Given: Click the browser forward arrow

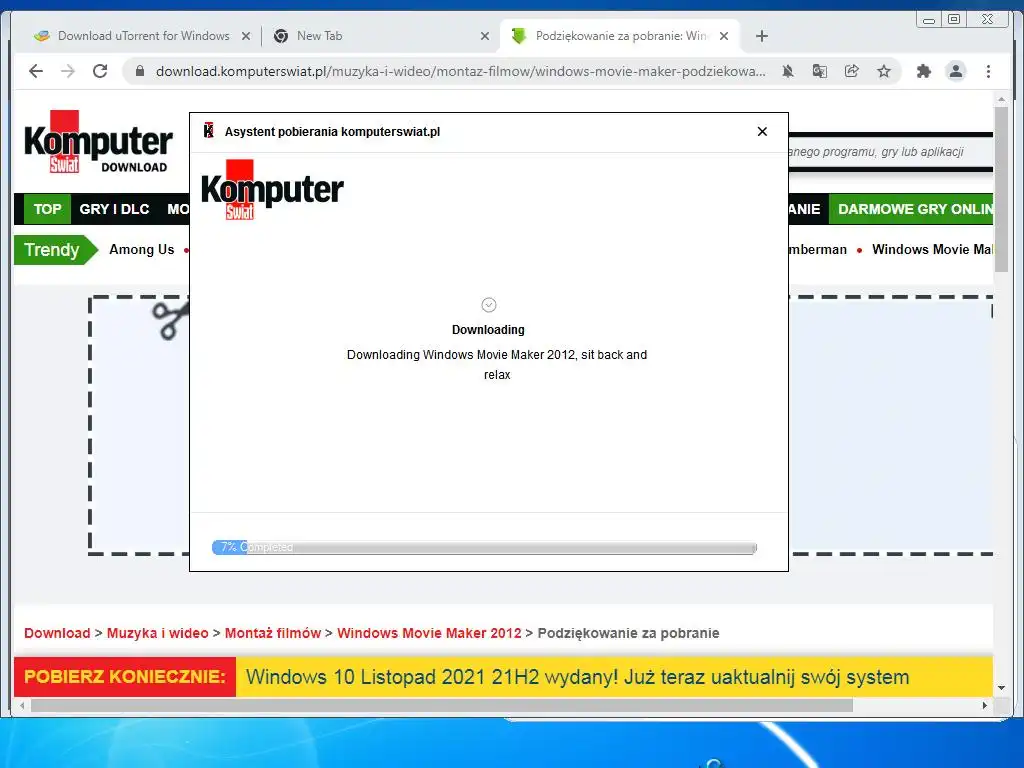Looking at the screenshot, I should (68, 71).
